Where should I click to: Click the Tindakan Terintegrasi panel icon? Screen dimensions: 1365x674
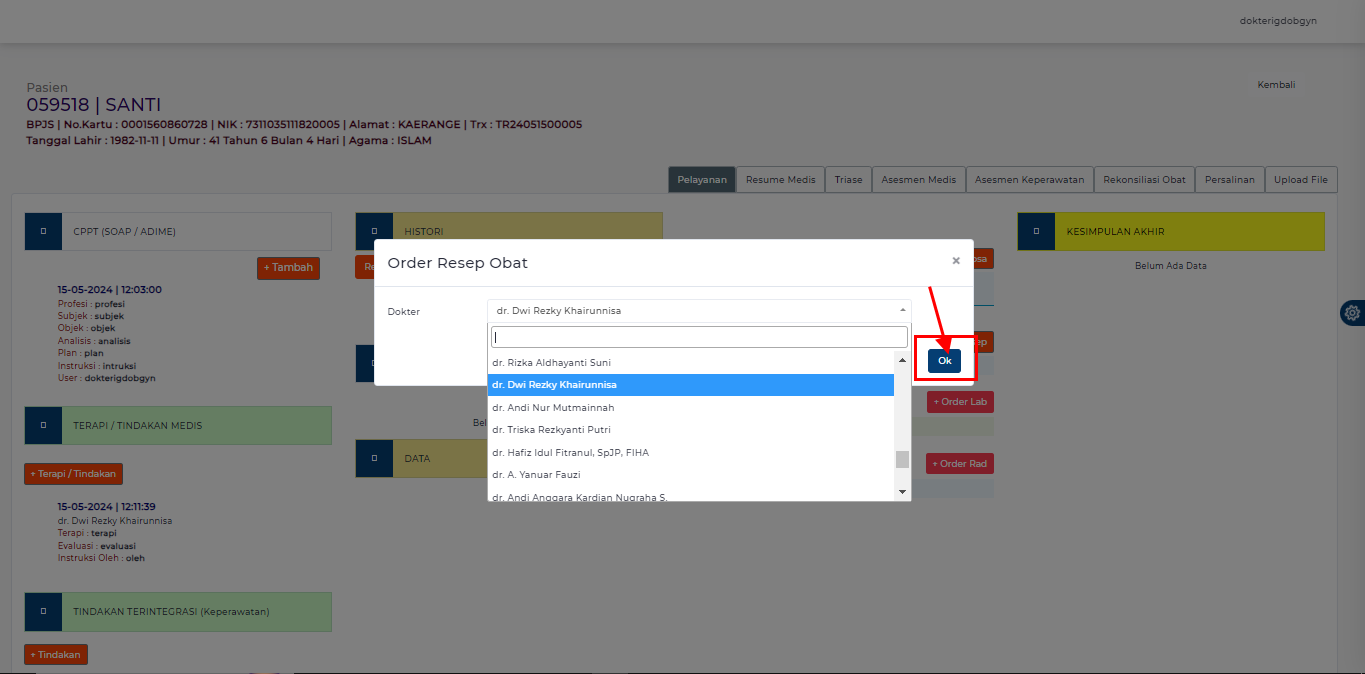click(x=43, y=611)
